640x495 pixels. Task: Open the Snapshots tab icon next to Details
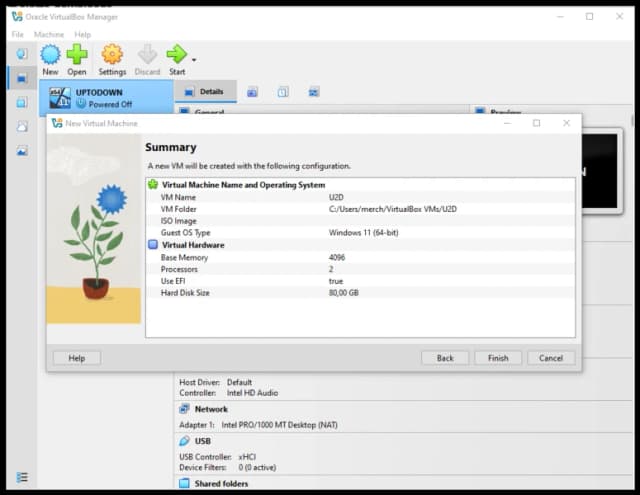pos(252,92)
